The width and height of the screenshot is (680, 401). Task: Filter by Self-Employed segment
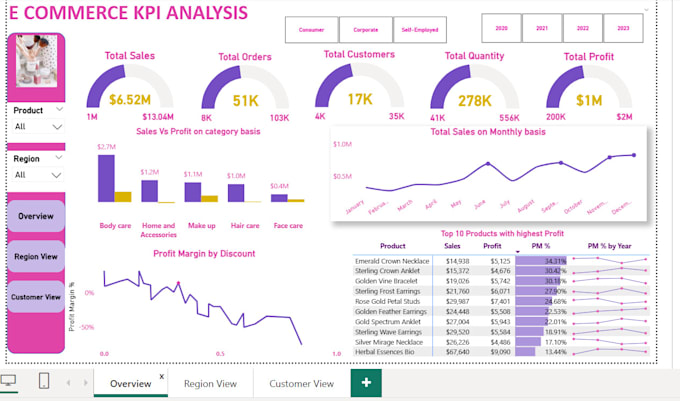tap(420, 30)
